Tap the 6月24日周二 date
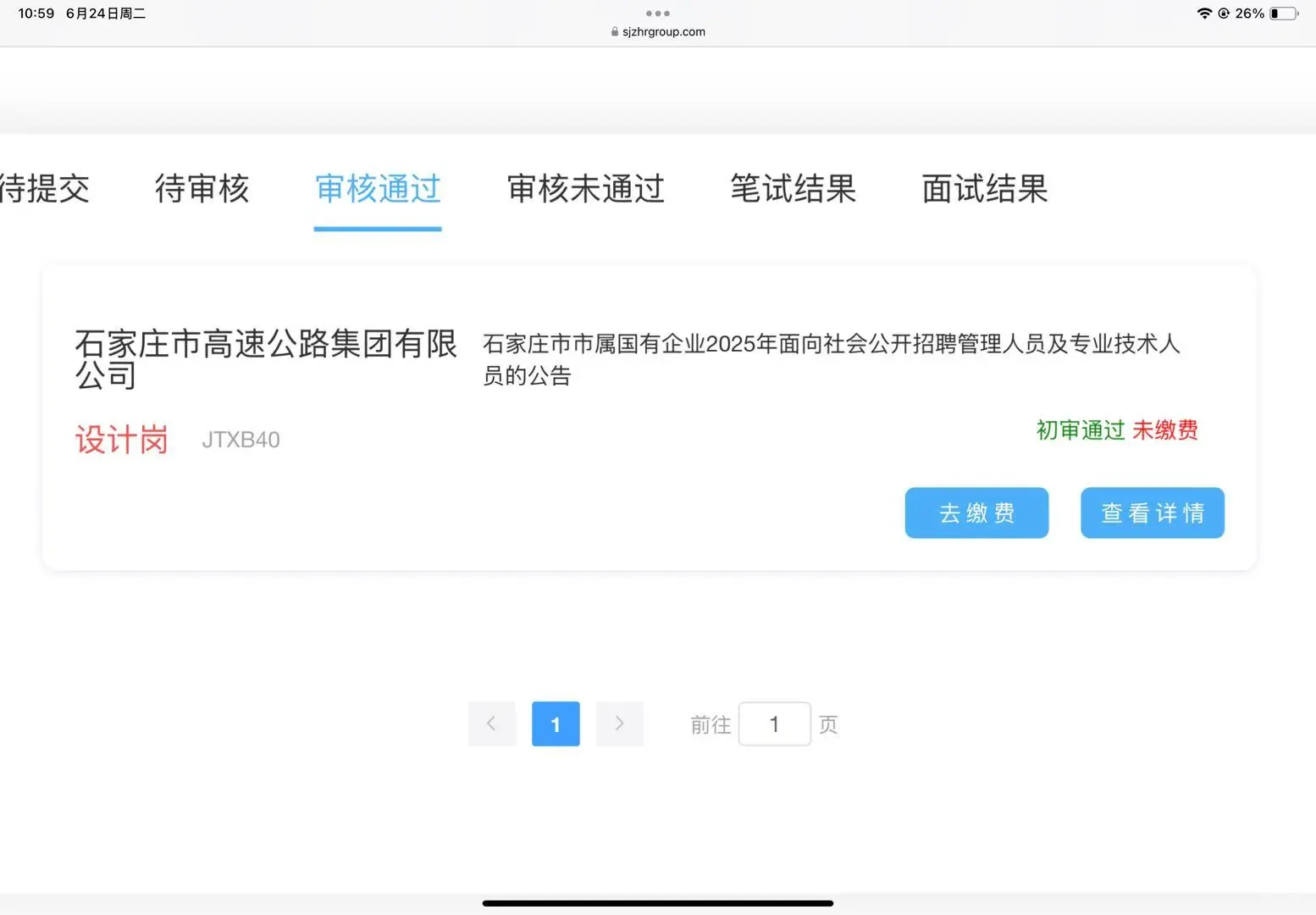Image resolution: width=1316 pixels, height=915 pixels. (106, 14)
